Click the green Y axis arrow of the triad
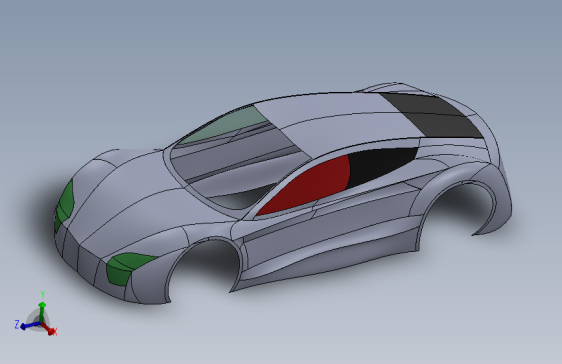562x364 pixels. click(42, 311)
